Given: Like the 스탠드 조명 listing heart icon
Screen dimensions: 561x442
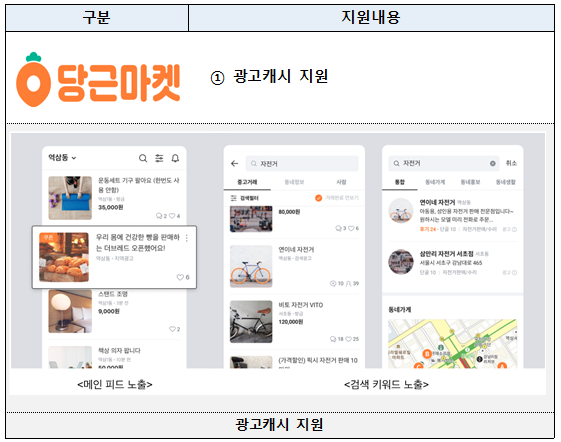Looking at the screenshot, I should point(172,329).
